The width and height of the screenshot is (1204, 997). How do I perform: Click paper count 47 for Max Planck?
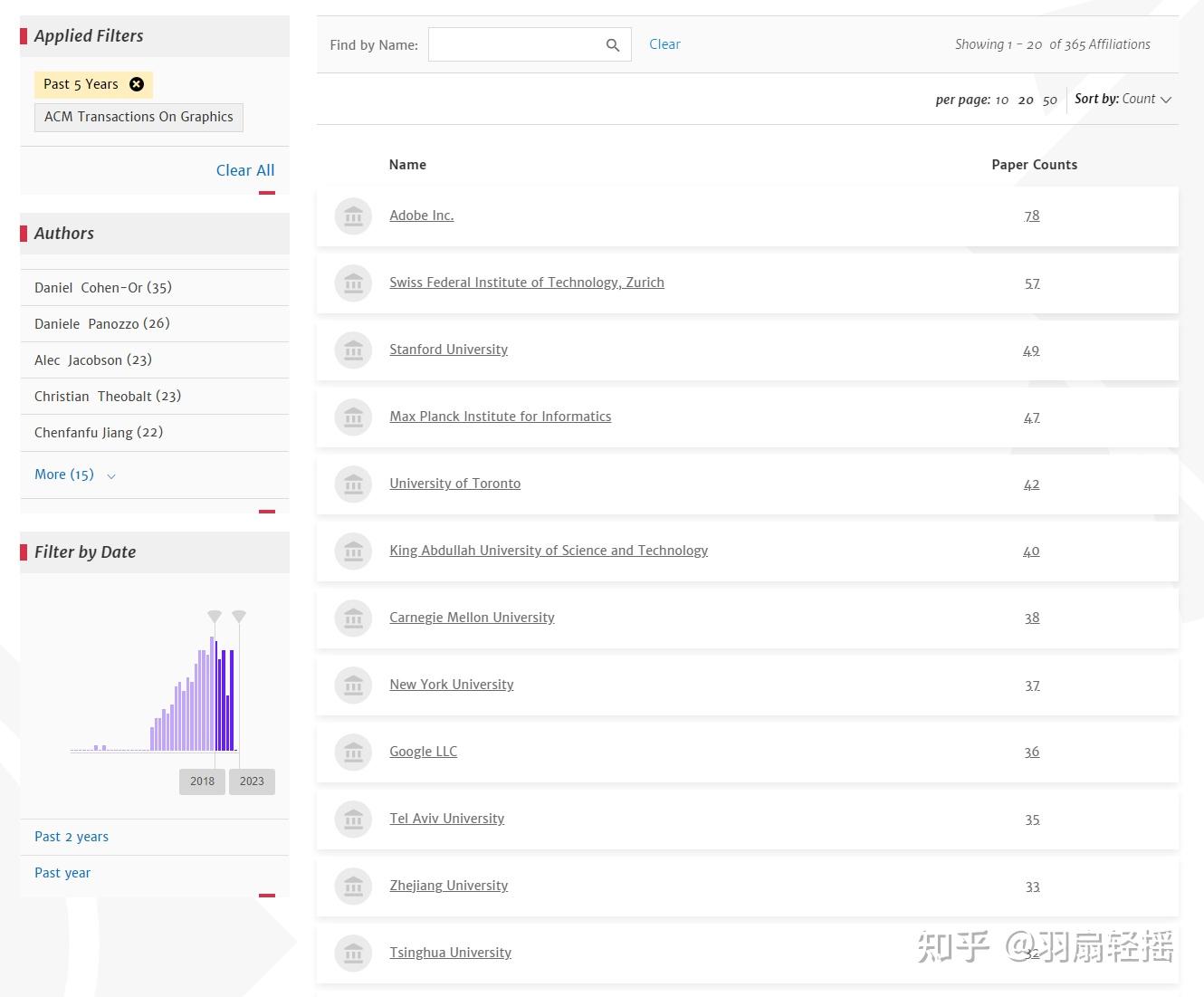point(1032,417)
